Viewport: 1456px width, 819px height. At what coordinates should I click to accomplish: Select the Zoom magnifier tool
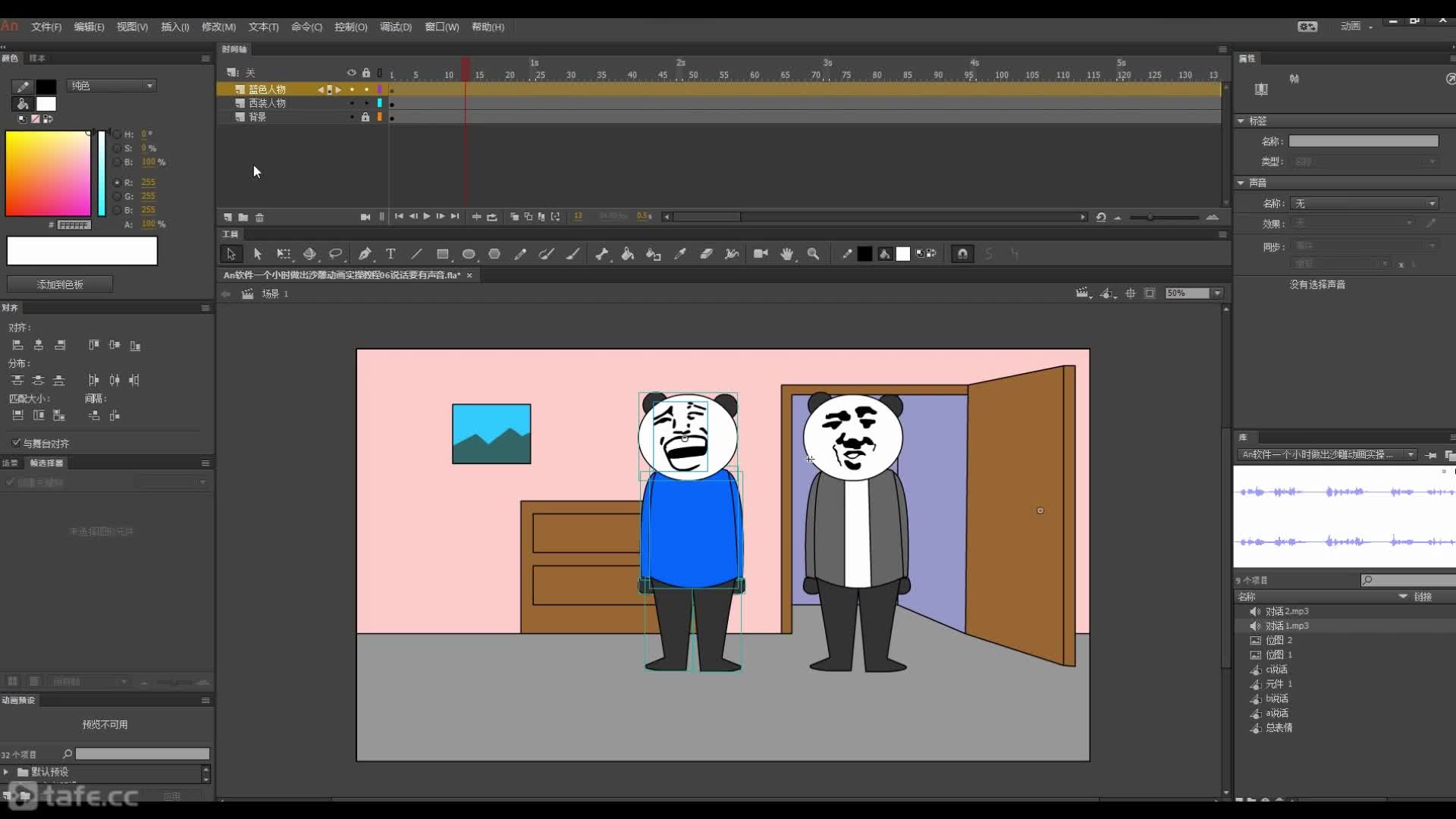point(813,254)
